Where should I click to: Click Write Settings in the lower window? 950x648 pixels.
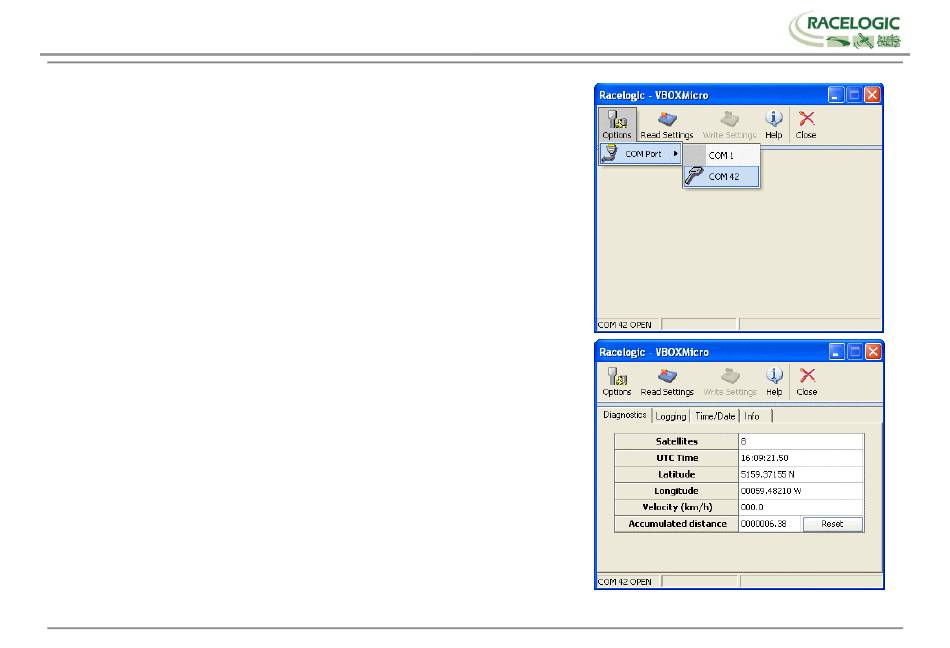(730, 382)
